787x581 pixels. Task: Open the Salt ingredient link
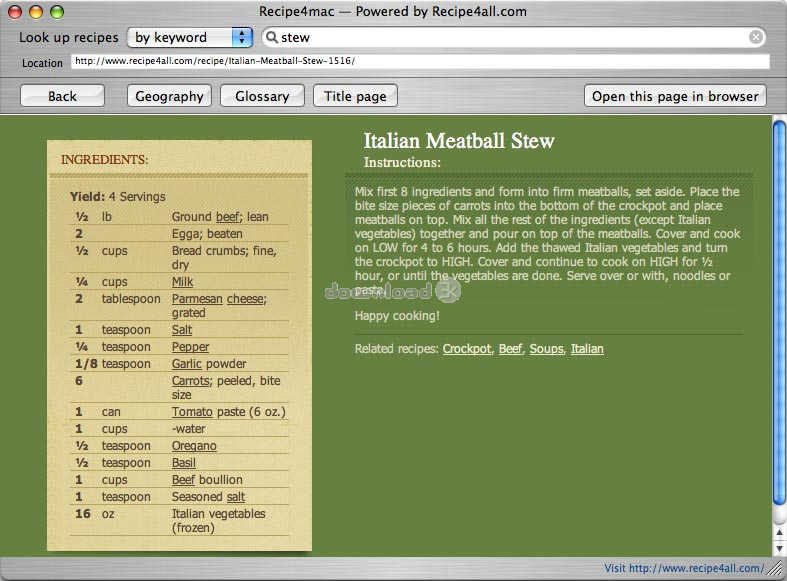click(x=182, y=330)
